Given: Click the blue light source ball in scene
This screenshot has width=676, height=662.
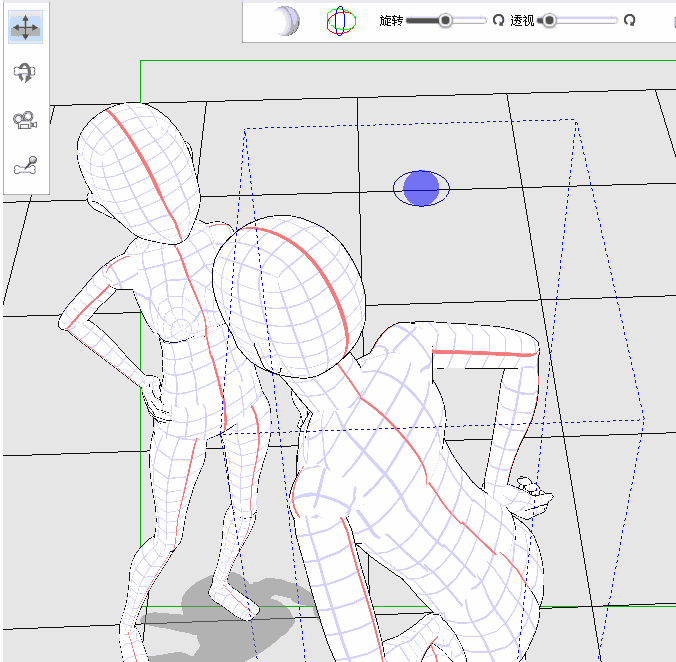Looking at the screenshot, I should 421,188.
